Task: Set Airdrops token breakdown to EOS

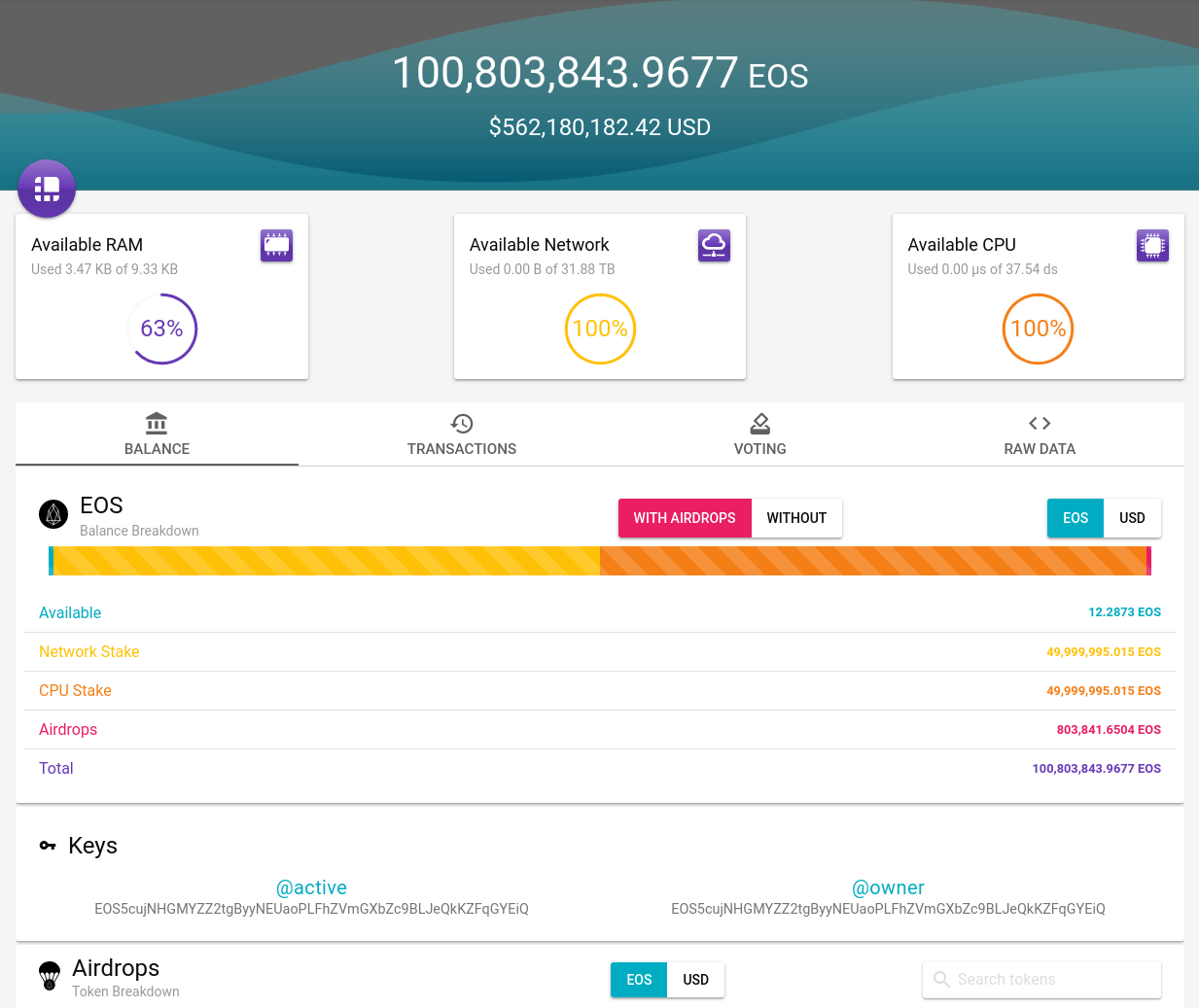Action: pyautogui.click(x=639, y=980)
